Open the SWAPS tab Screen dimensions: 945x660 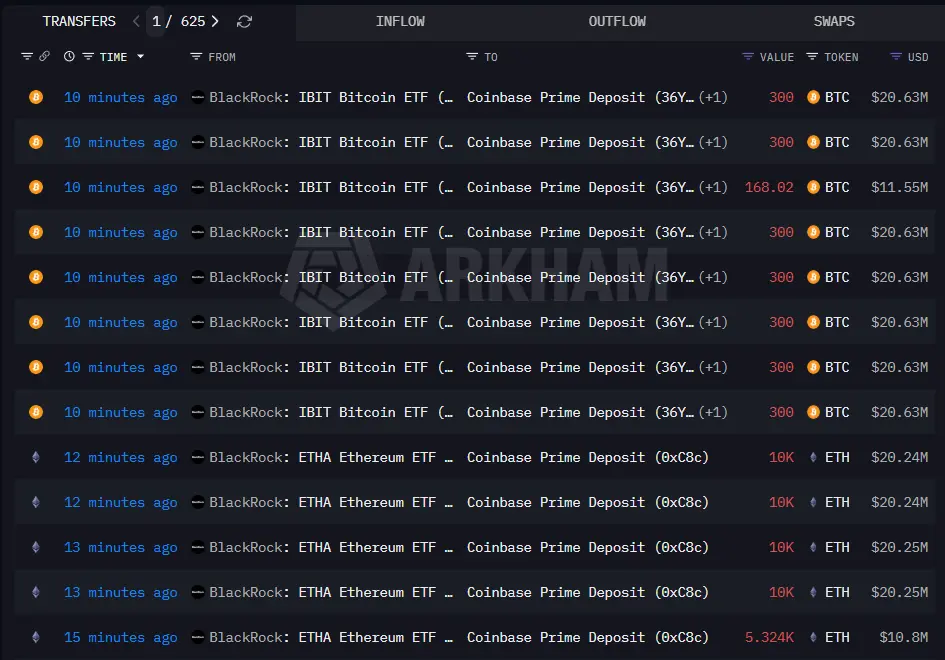(834, 21)
